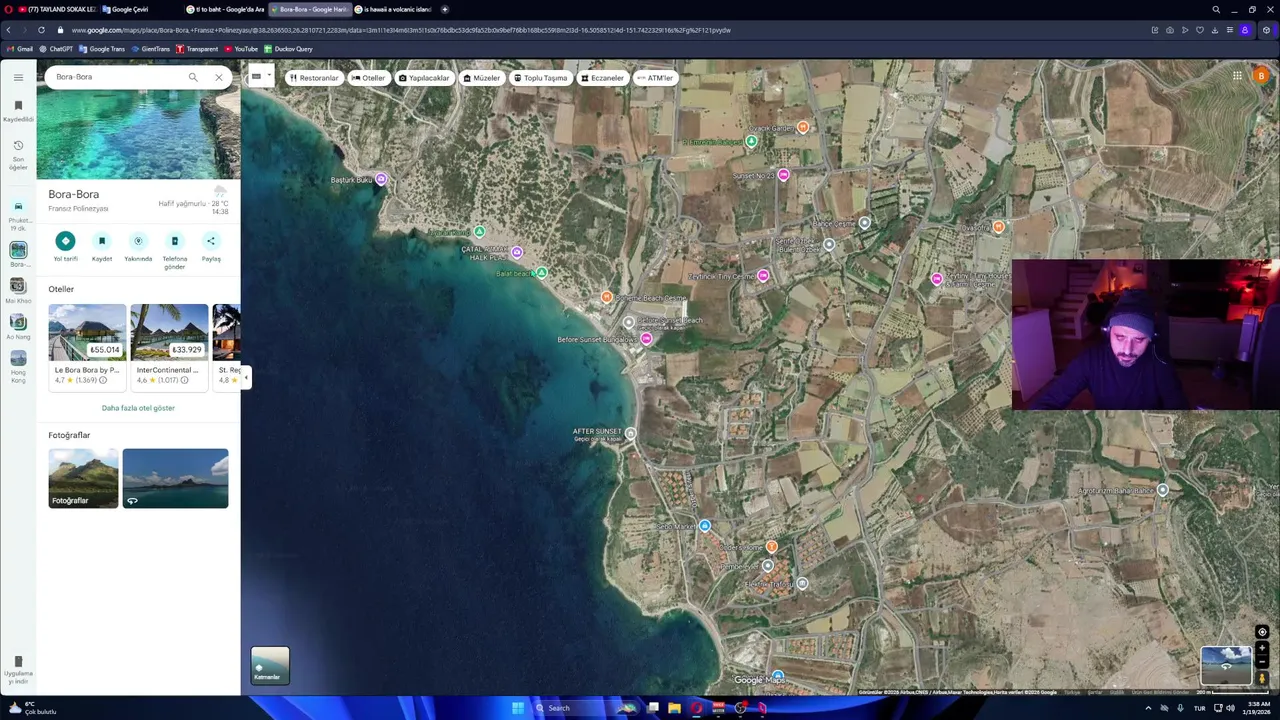Click Yakınında nearby button

pyautogui.click(x=138, y=247)
